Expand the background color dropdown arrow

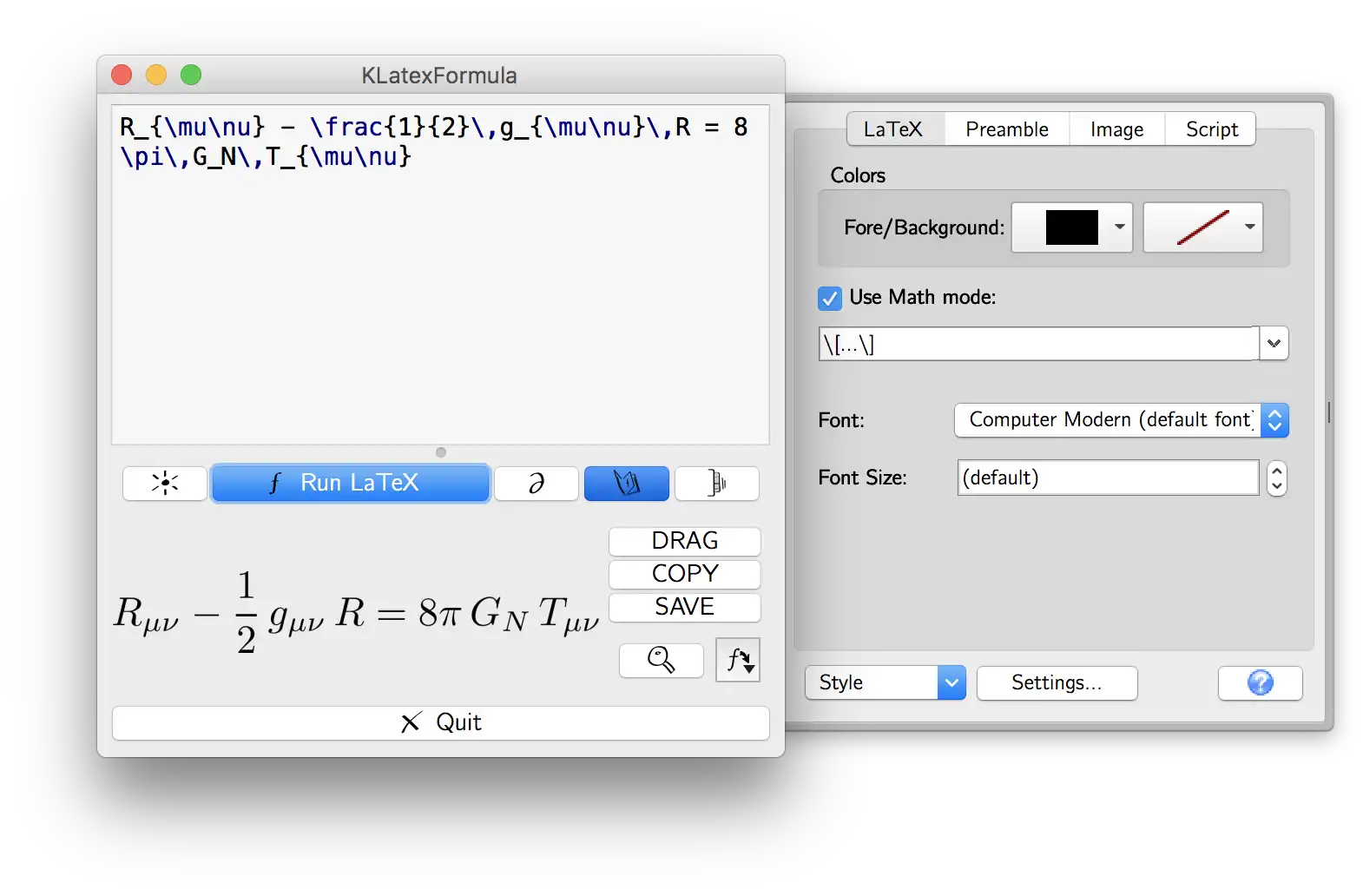pyautogui.click(x=1250, y=227)
